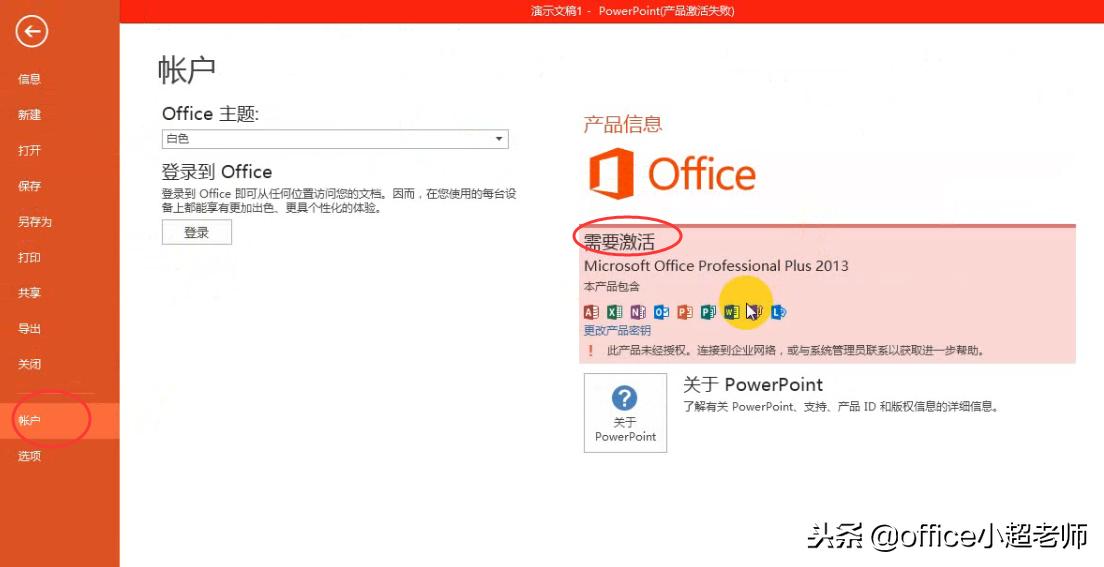
Task: Click the 登录 button
Action: [x=196, y=232]
